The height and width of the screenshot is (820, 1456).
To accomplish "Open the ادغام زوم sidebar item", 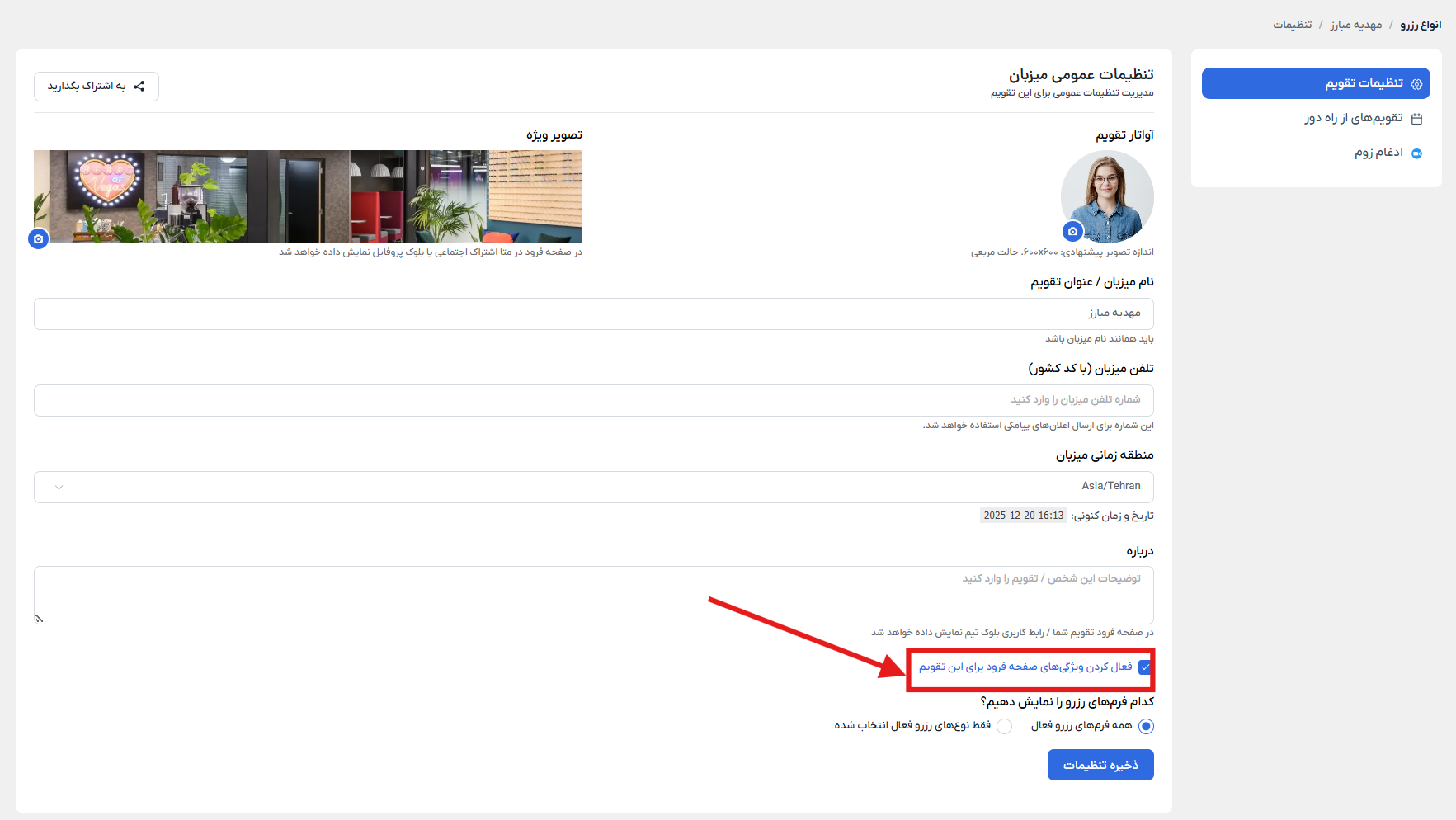I will tap(1378, 153).
